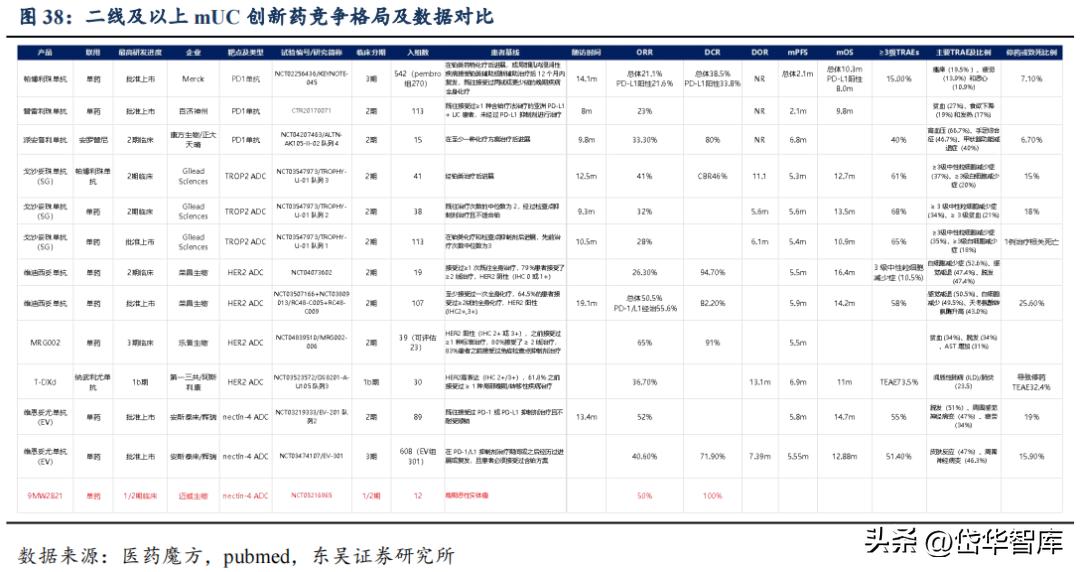Click the red '迈威生物' company cell
This screenshot has width=1080, height=572.
193,496
